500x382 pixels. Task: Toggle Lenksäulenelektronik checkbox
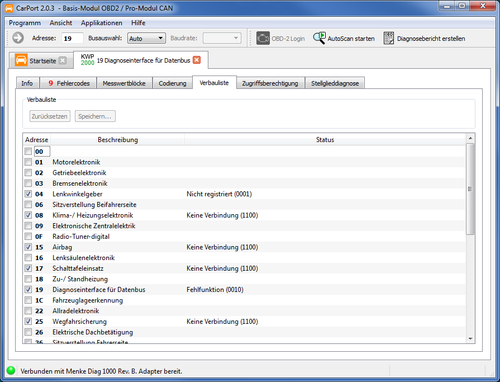(x=28, y=258)
